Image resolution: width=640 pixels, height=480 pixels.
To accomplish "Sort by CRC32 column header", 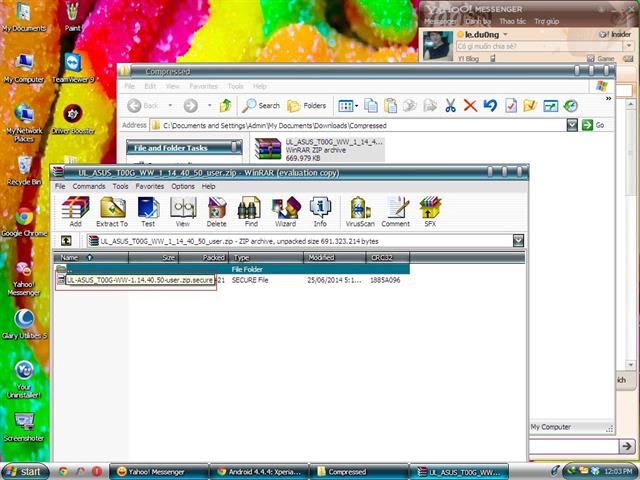I will pyautogui.click(x=388, y=257).
